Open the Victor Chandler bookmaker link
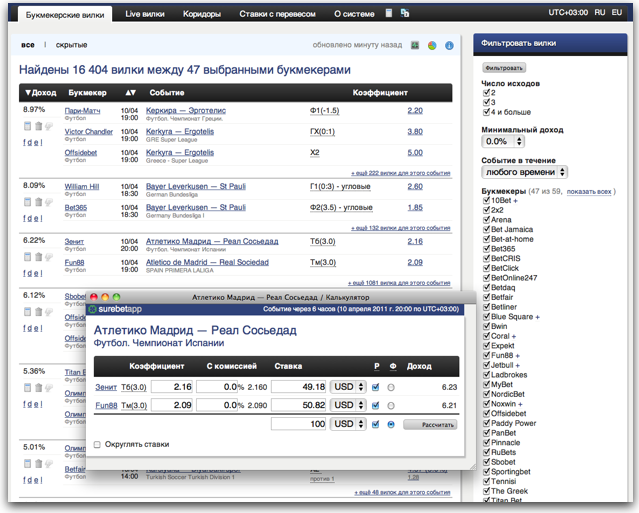 click(x=88, y=131)
